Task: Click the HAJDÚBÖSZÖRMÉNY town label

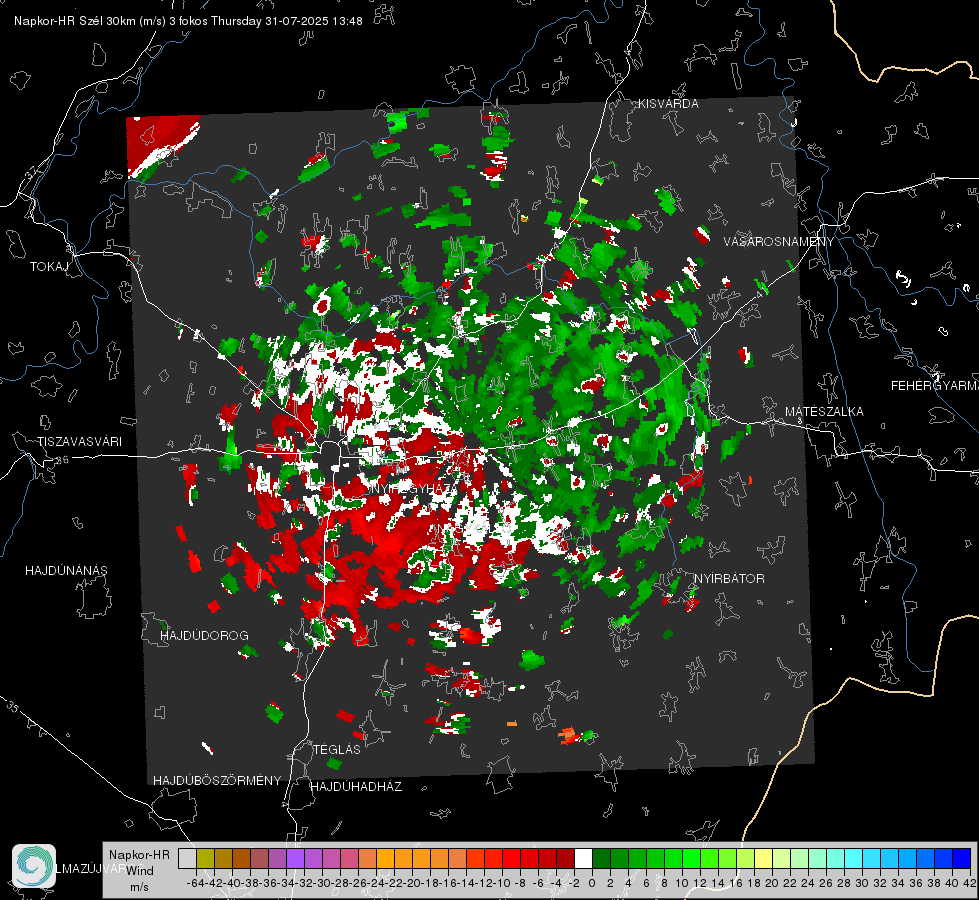Action: pos(217,781)
